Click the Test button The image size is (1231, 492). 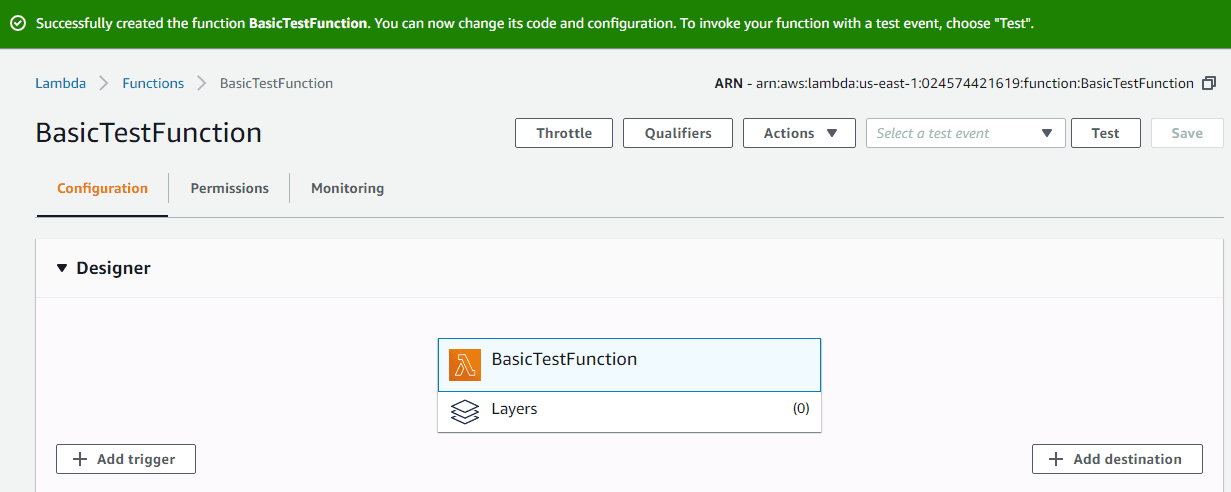pos(1106,133)
